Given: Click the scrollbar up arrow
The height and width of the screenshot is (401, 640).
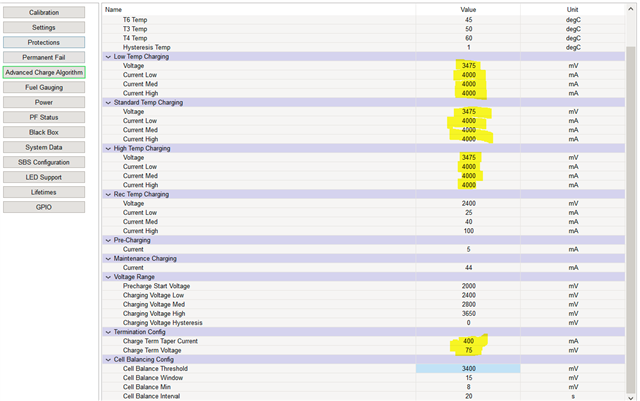Looking at the screenshot, I should tap(631, 9).
